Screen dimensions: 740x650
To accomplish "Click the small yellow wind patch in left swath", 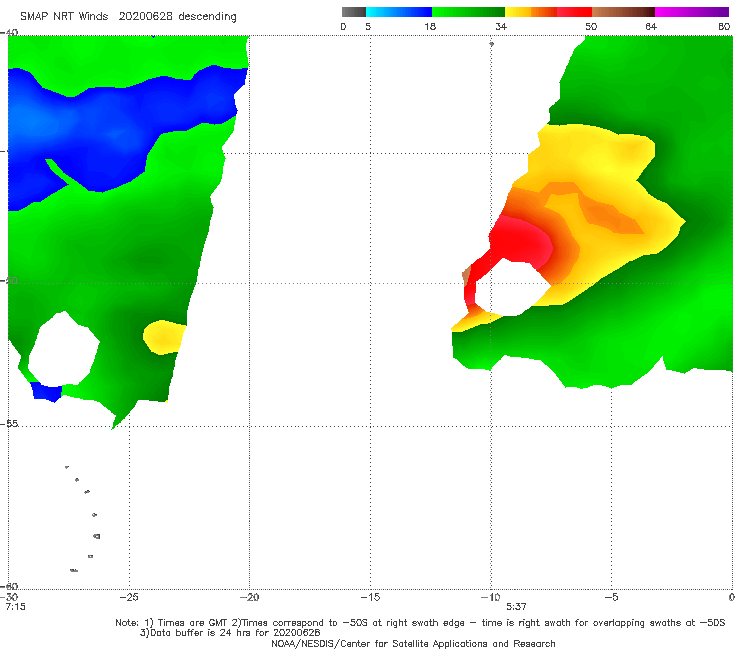I will tap(163, 337).
